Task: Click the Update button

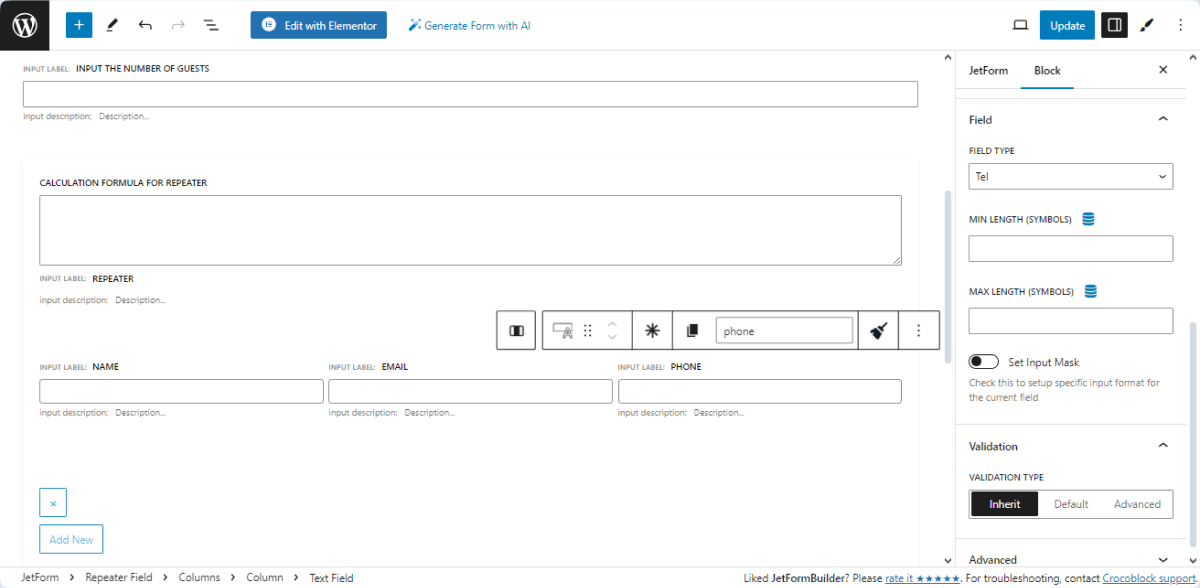Action: coord(1067,24)
